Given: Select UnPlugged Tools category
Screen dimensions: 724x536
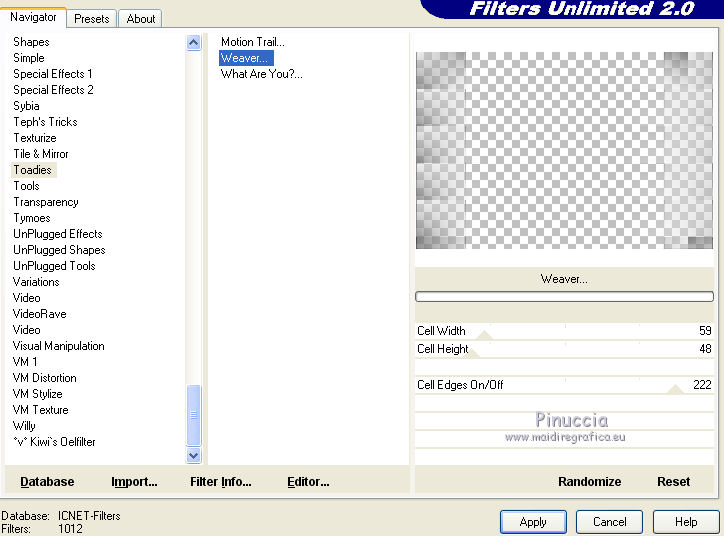Looking at the screenshot, I should pos(54,266).
